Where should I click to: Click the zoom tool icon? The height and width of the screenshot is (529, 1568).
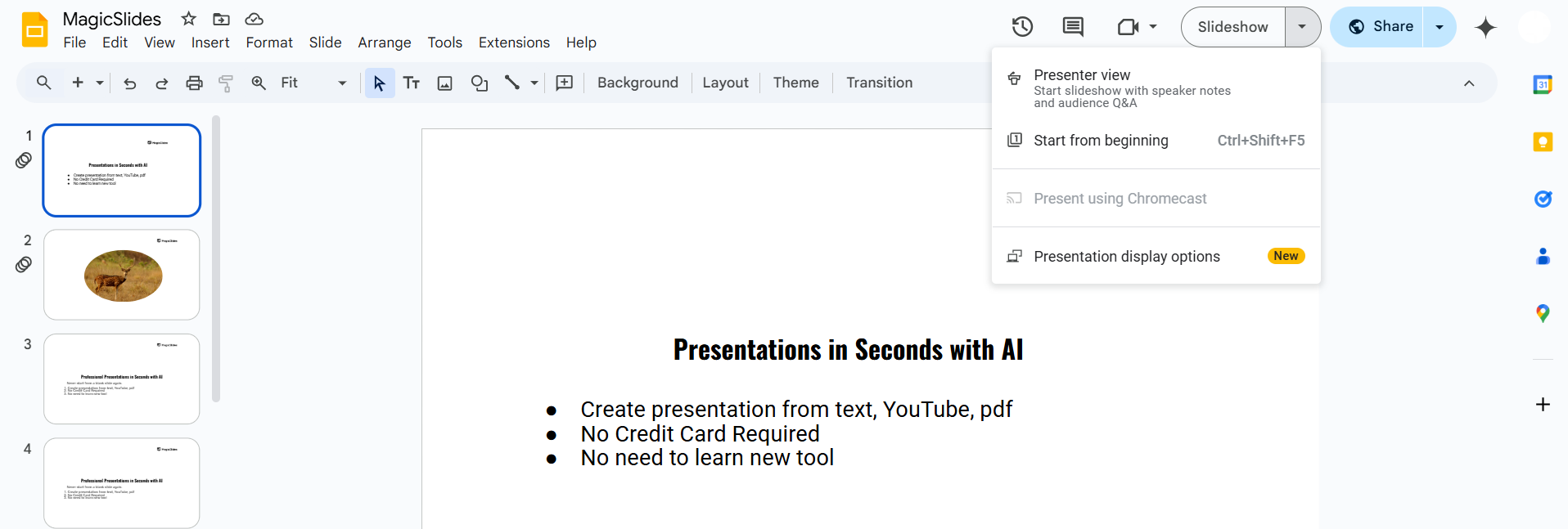259,83
